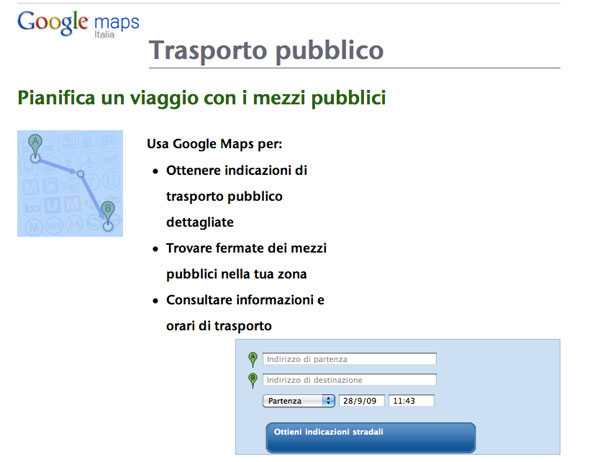Click the text Usa Google Maps per:
The image size is (600, 462).
(x=214, y=144)
